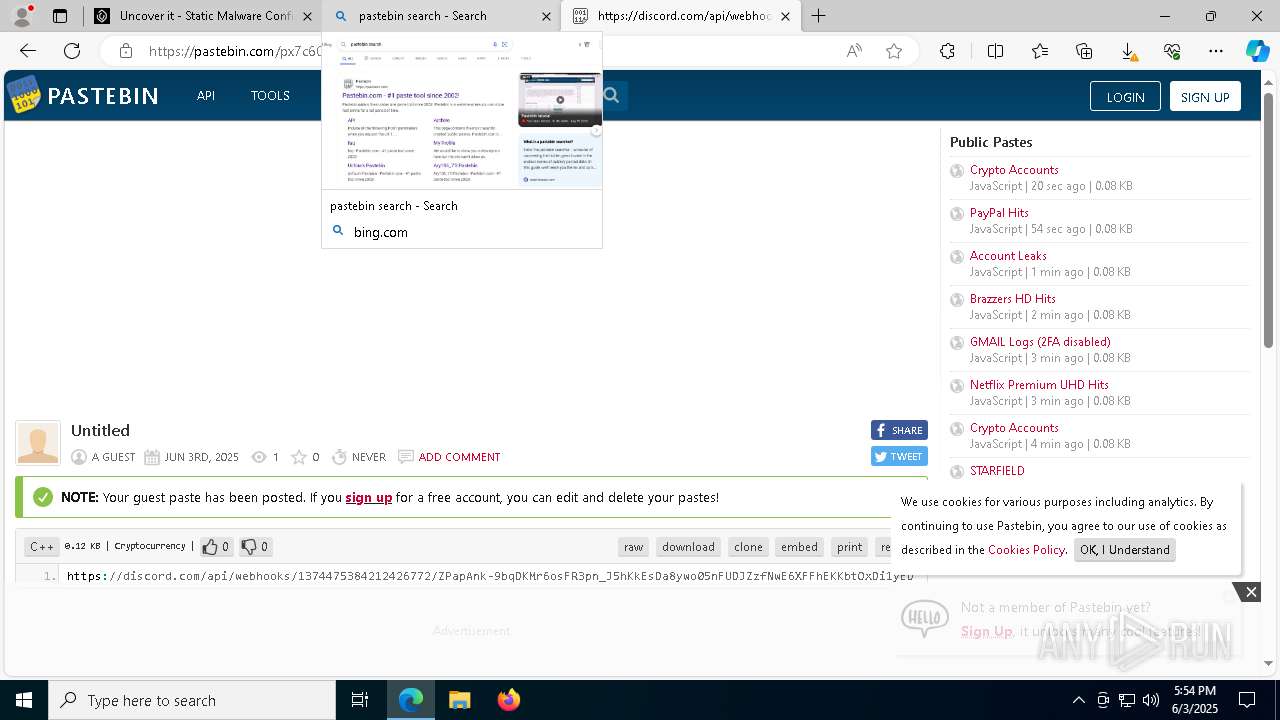Open the Cryptocurrency category link
Screen dimensions: 1280x720
pos(150,546)
